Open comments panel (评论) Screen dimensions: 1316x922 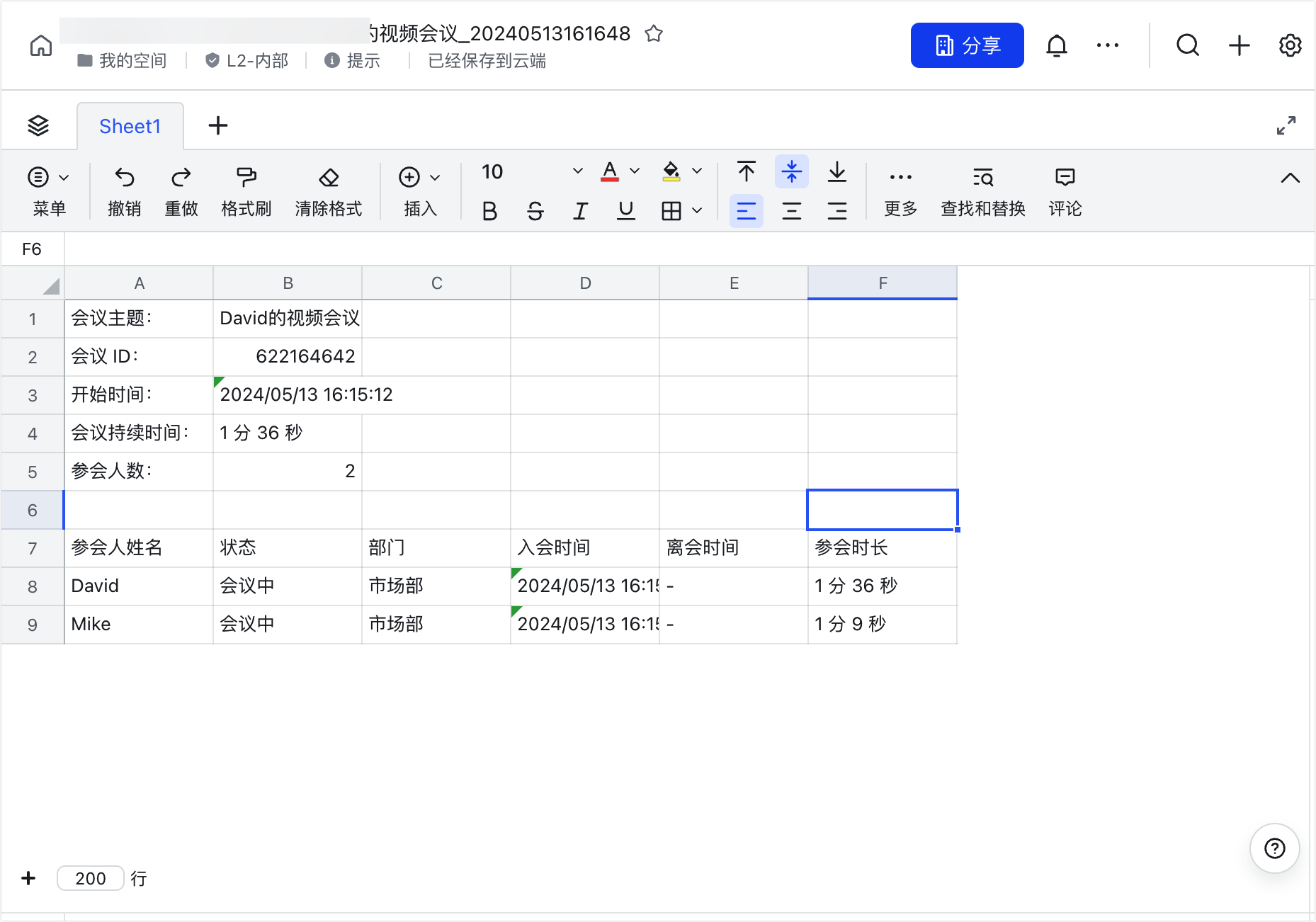1065,191
